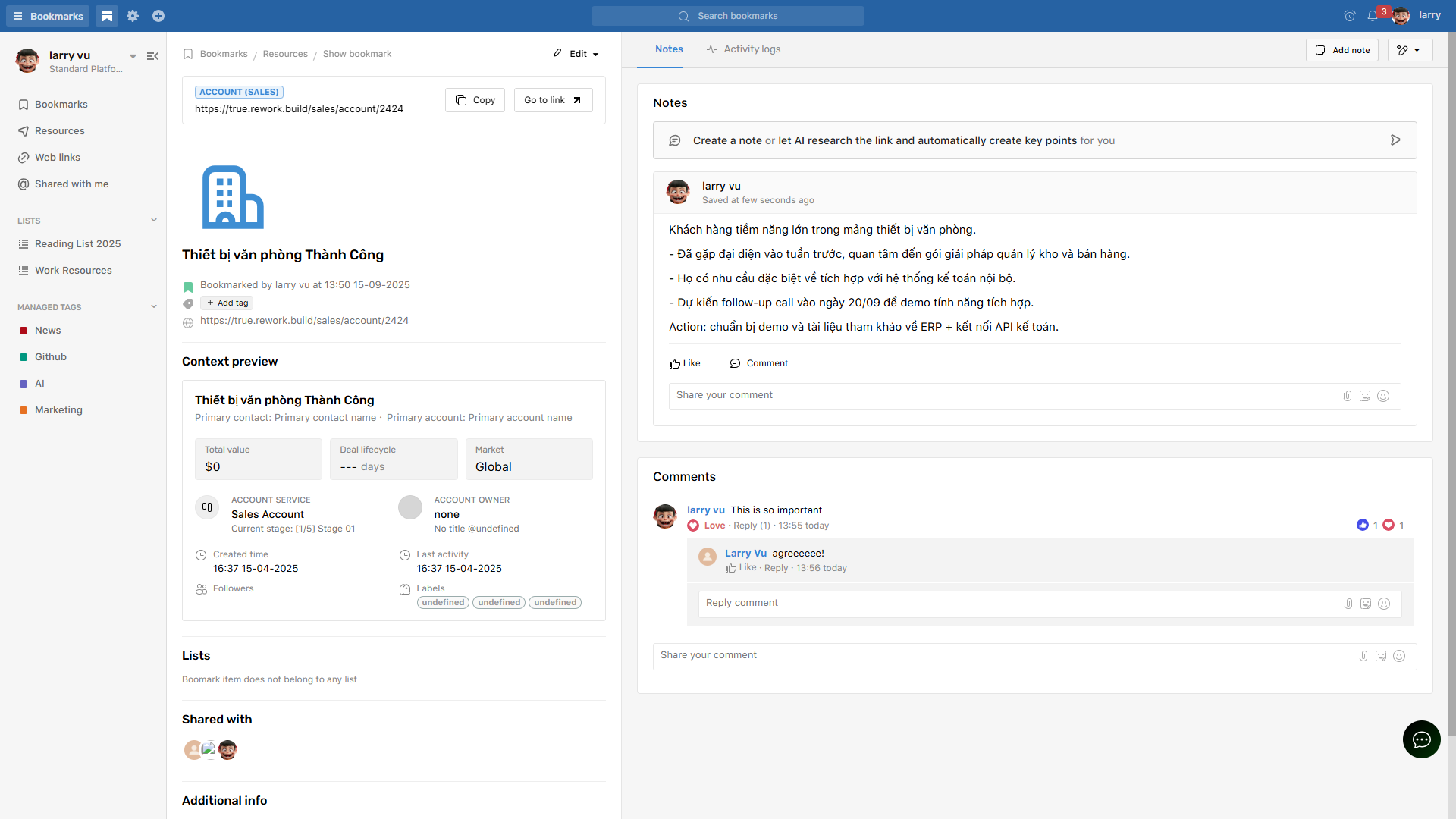Viewport: 1456px width, 819px height.
Task: Click the plus add icon in top bar
Action: pos(158,16)
